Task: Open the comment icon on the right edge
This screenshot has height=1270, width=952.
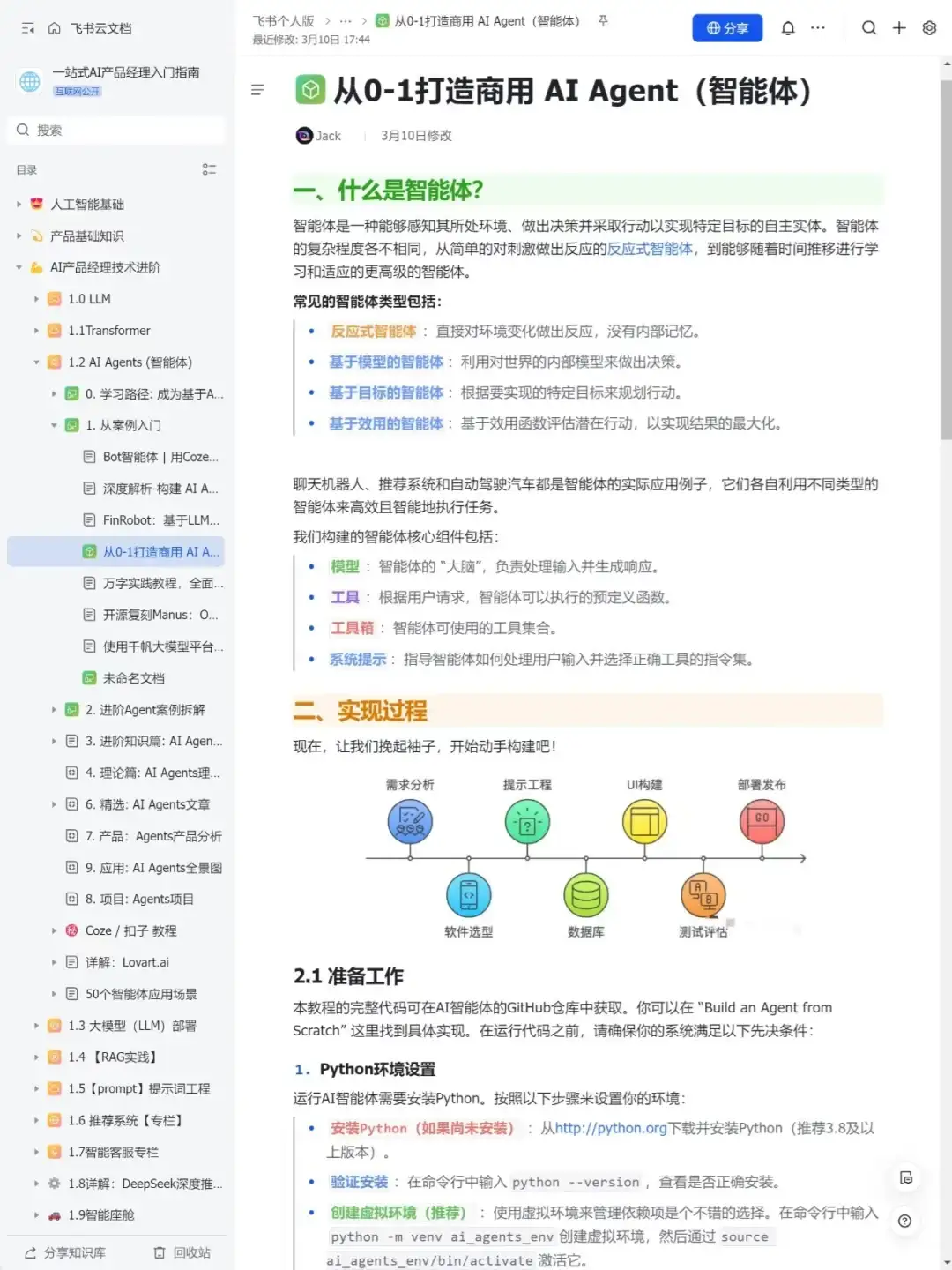Action: (907, 1177)
